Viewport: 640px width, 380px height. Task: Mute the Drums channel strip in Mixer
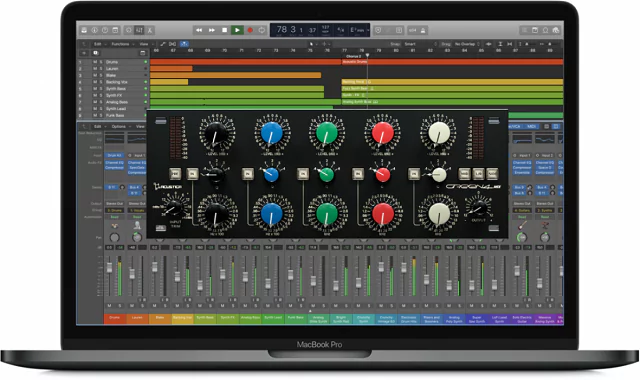pos(109,305)
